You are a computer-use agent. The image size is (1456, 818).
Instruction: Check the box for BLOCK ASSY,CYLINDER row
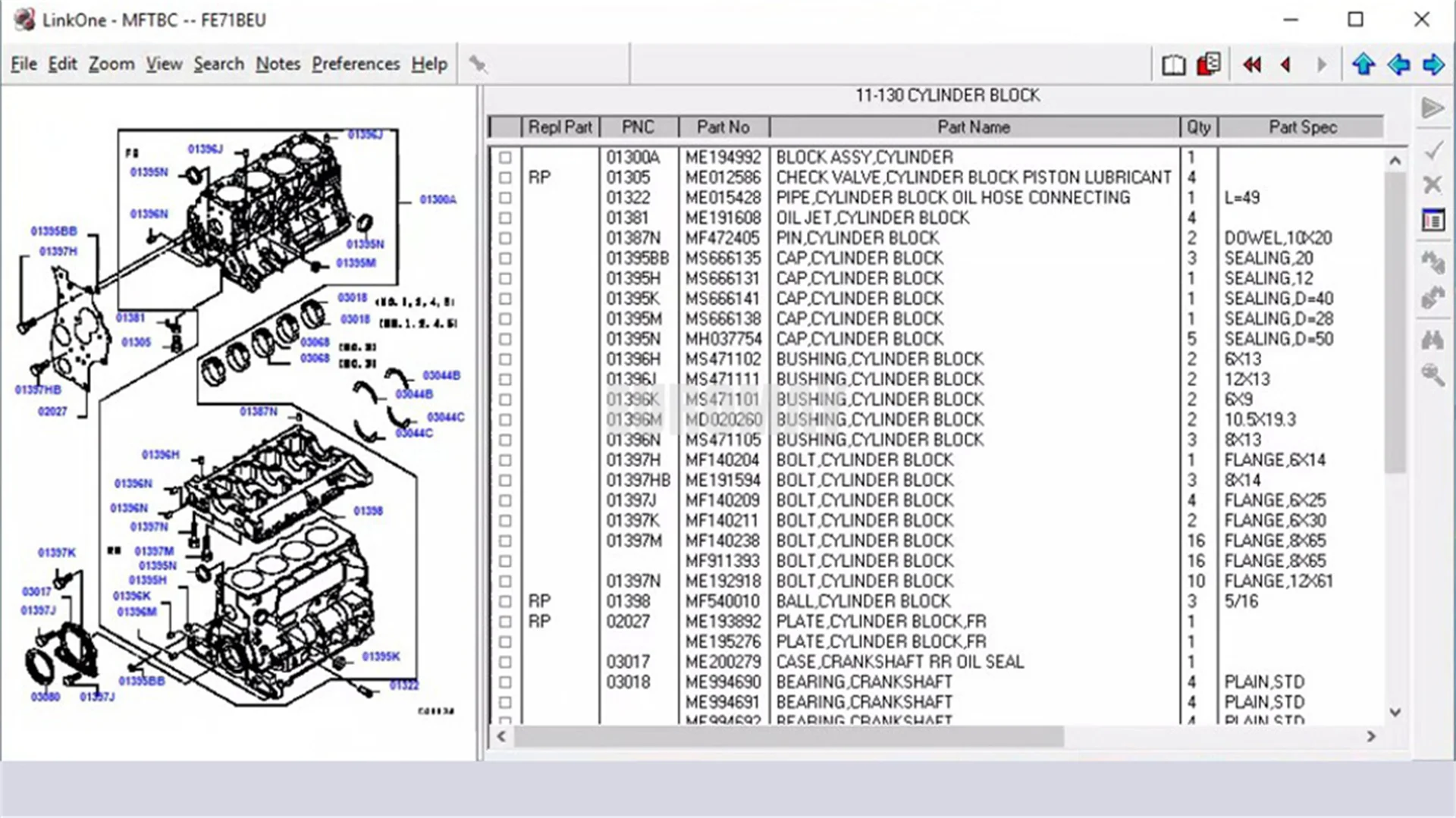tap(505, 158)
